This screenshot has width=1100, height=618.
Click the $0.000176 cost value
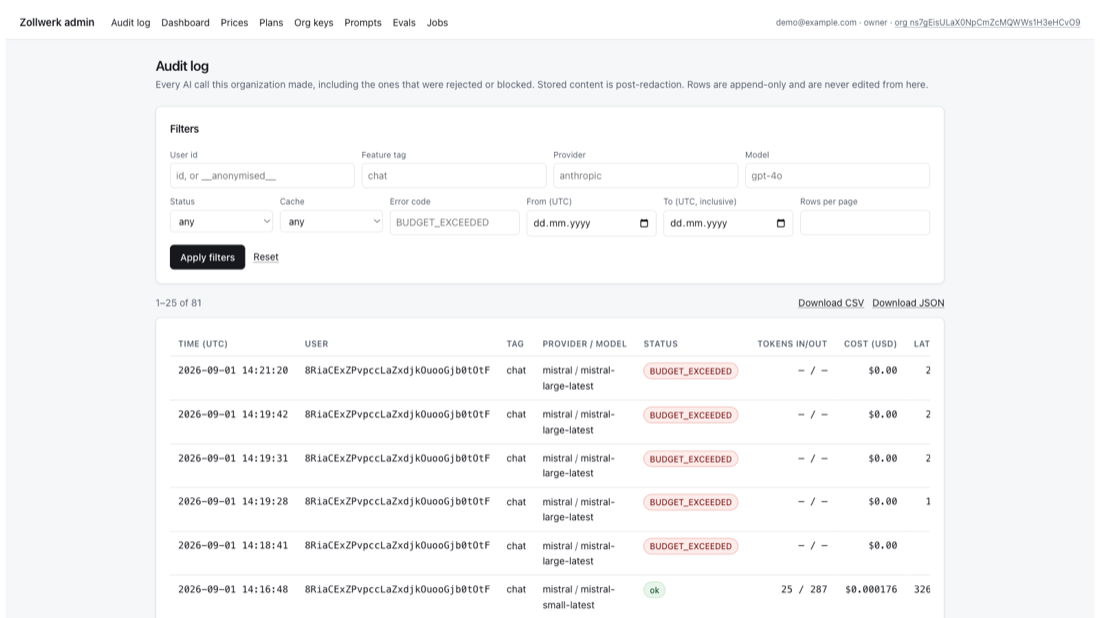click(x=871, y=589)
